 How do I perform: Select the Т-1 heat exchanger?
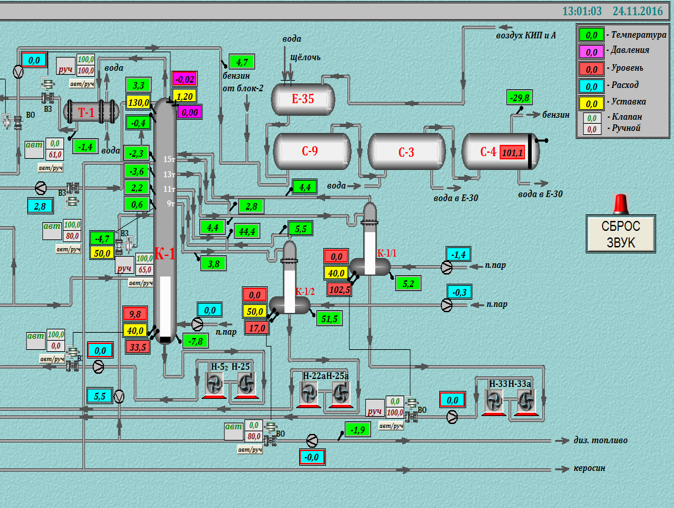[91, 113]
